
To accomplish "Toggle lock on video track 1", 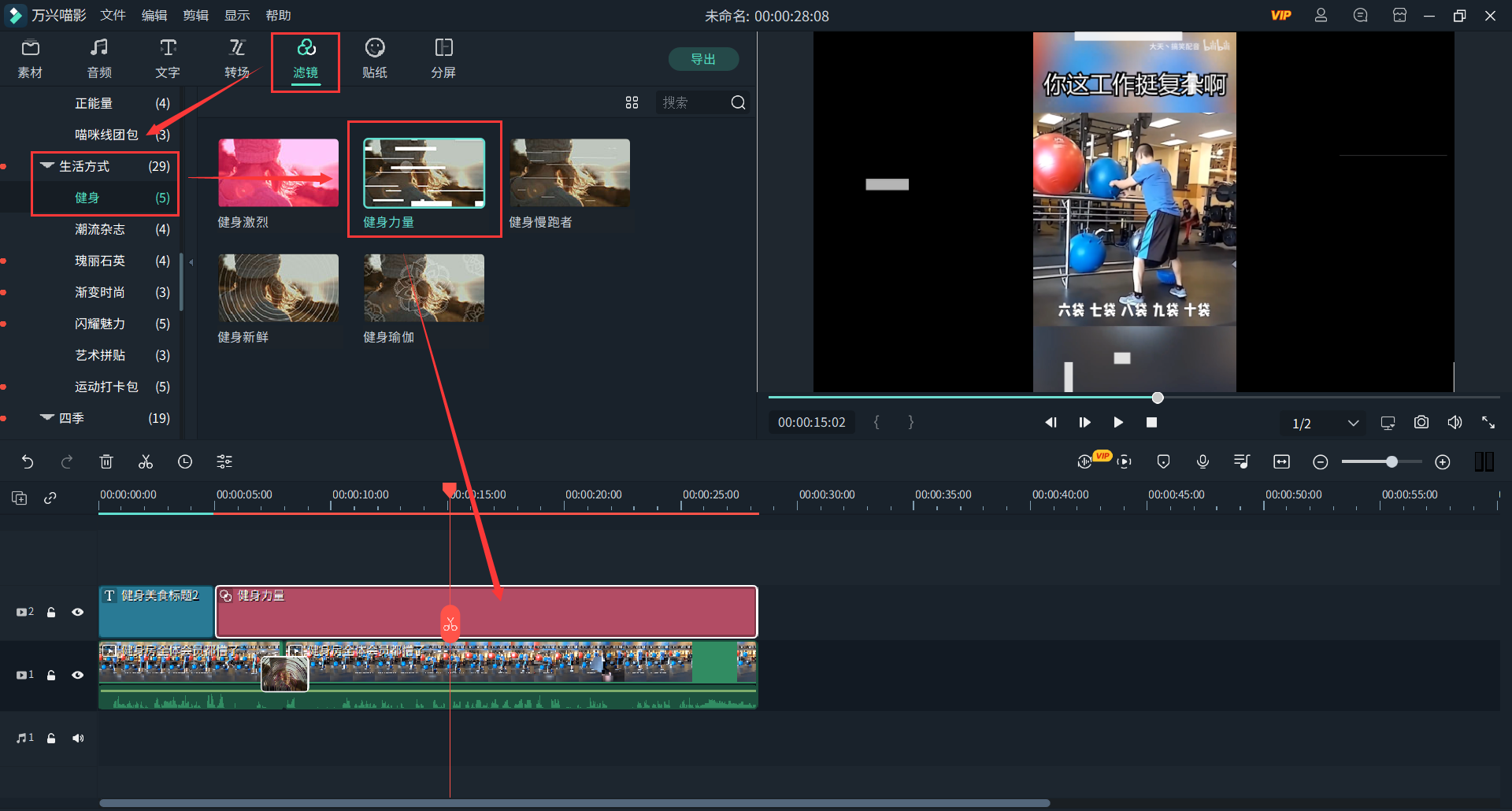I will pos(51,675).
